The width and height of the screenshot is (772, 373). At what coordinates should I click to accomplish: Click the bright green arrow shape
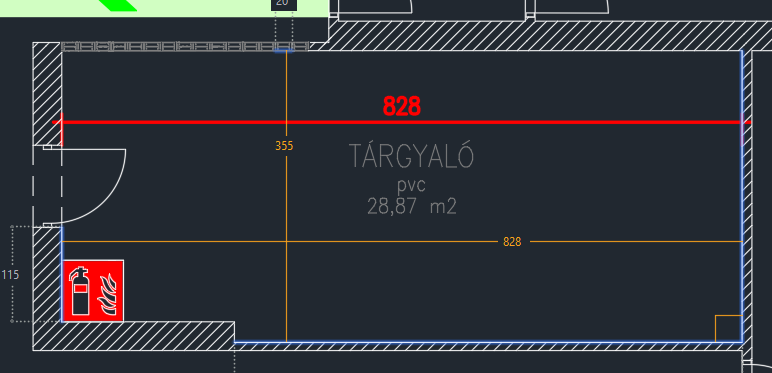[117, 5]
